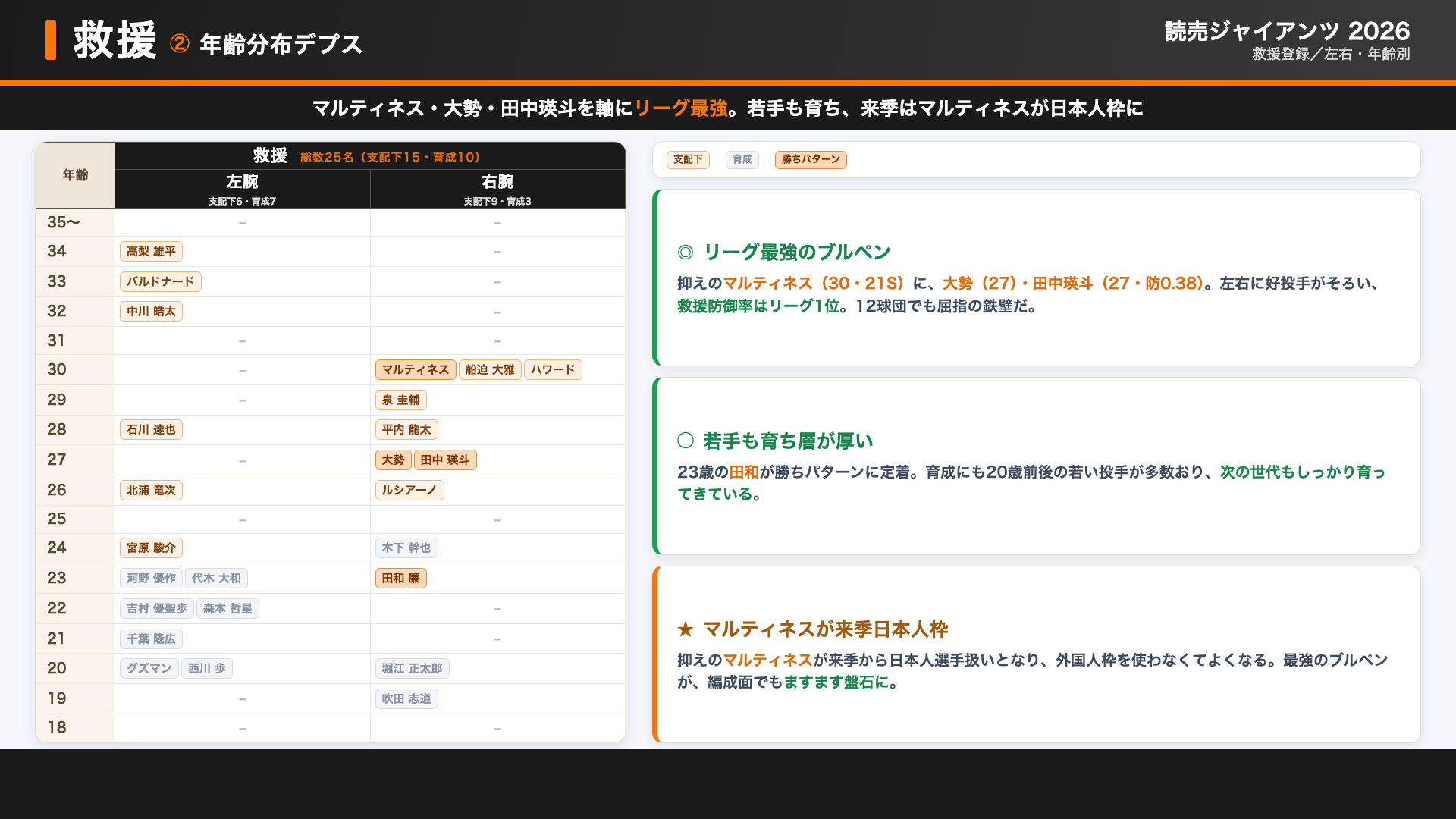This screenshot has width=1456, height=819.
Task: Click the 育成 legend tag
Action: click(x=742, y=159)
